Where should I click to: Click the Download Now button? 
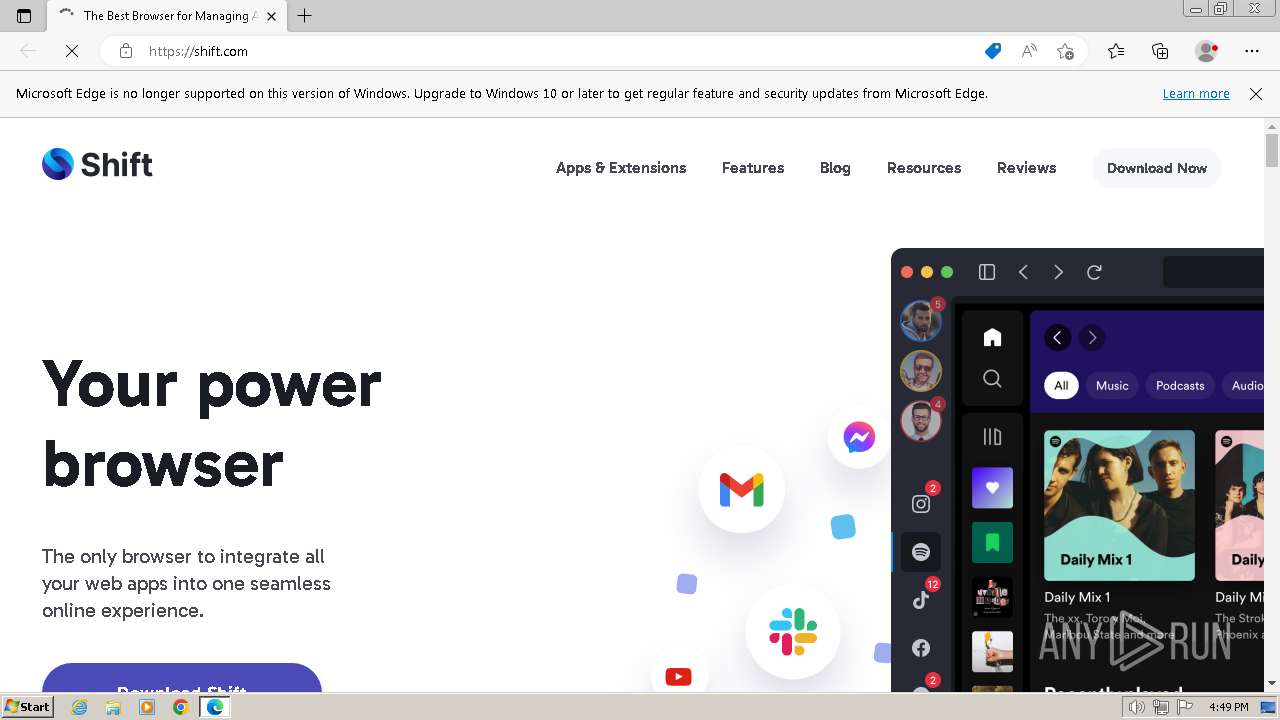tap(1157, 168)
